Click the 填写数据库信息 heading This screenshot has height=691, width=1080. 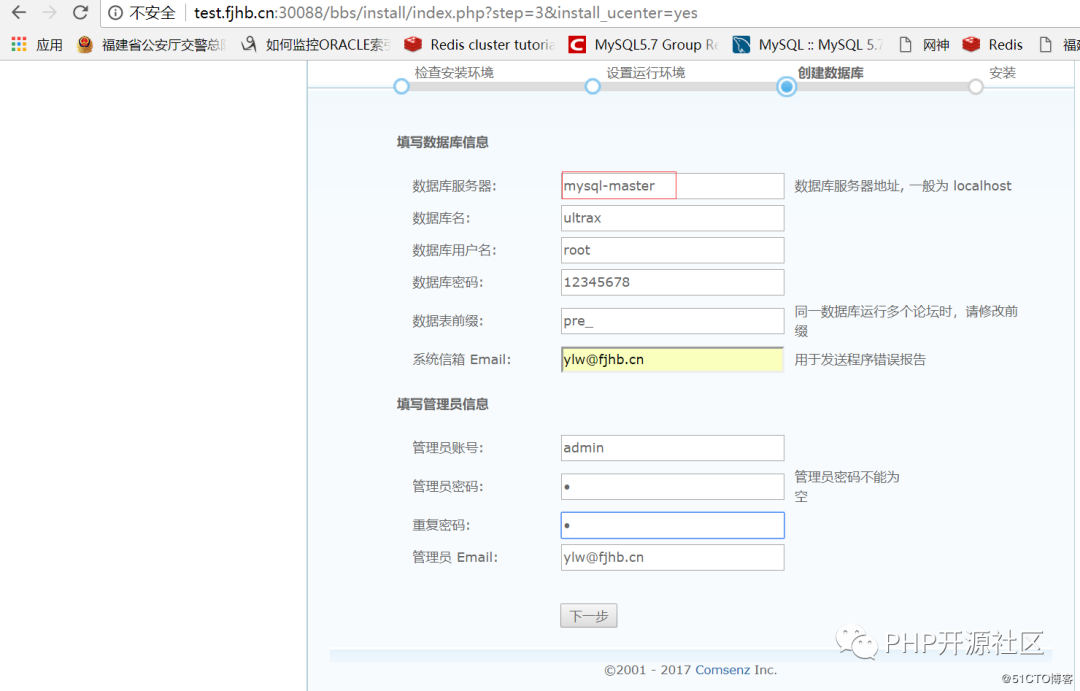coord(442,143)
